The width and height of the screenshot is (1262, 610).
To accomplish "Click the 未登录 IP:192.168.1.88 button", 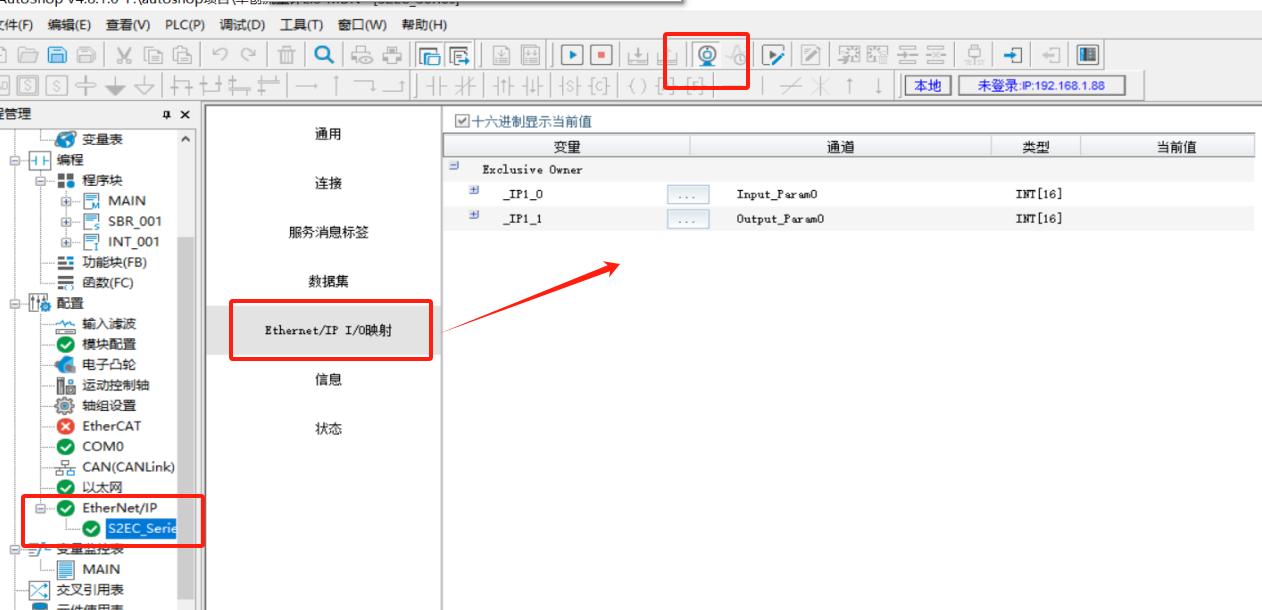I will [1041, 86].
